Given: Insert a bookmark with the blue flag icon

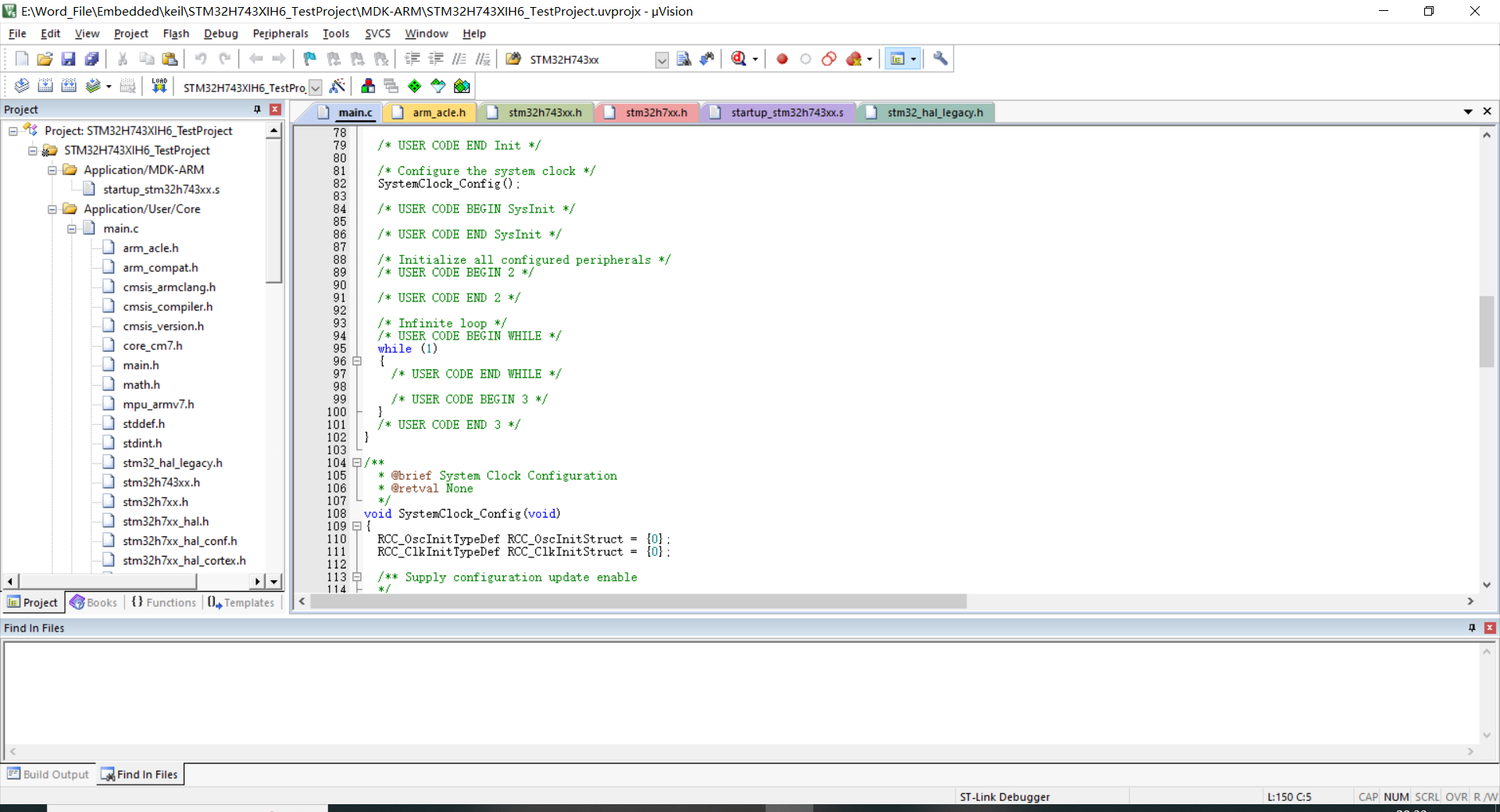Looking at the screenshot, I should click(309, 59).
